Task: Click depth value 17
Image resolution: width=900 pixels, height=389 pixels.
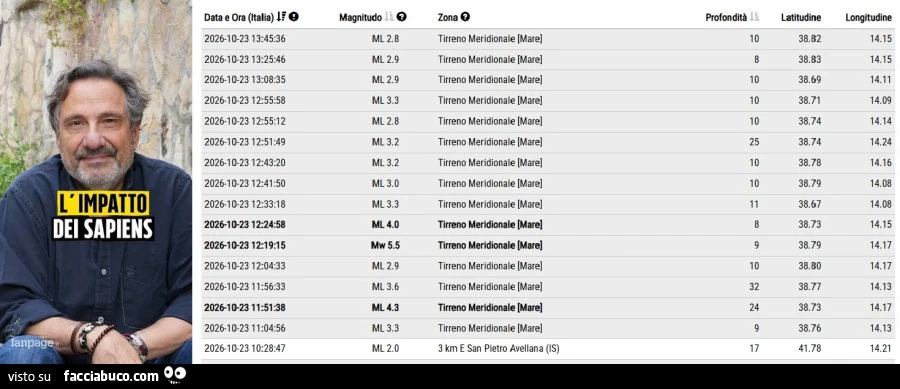Action: [754, 348]
